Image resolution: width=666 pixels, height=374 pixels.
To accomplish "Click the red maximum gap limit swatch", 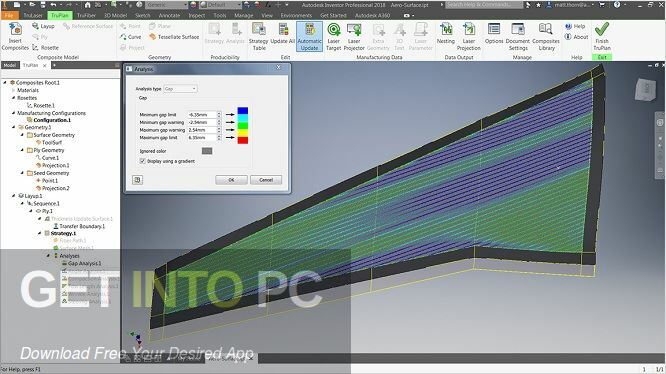I will pyautogui.click(x=243, y=140).
